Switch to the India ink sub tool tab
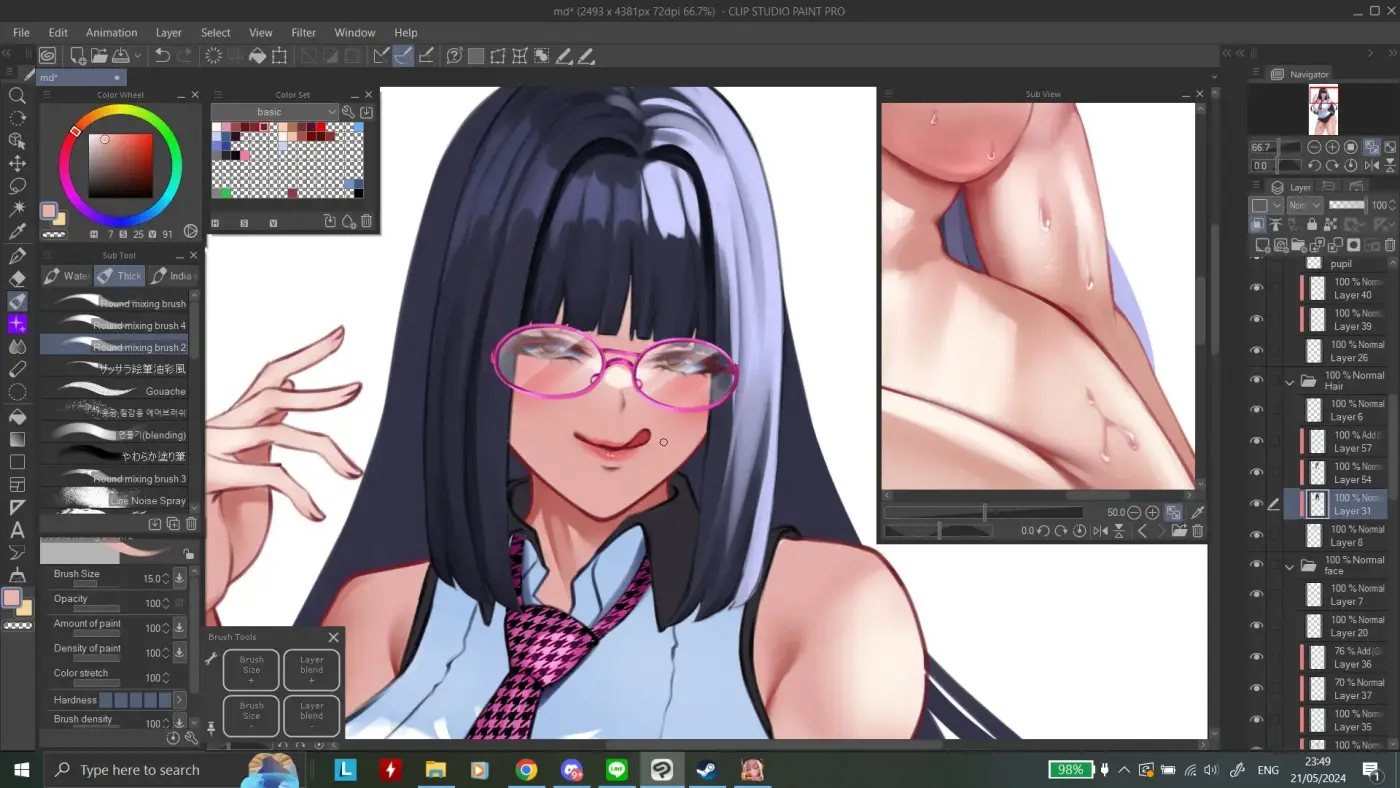Image resolution: width=1400 pixels, height=788 pixels. point(171,276)
